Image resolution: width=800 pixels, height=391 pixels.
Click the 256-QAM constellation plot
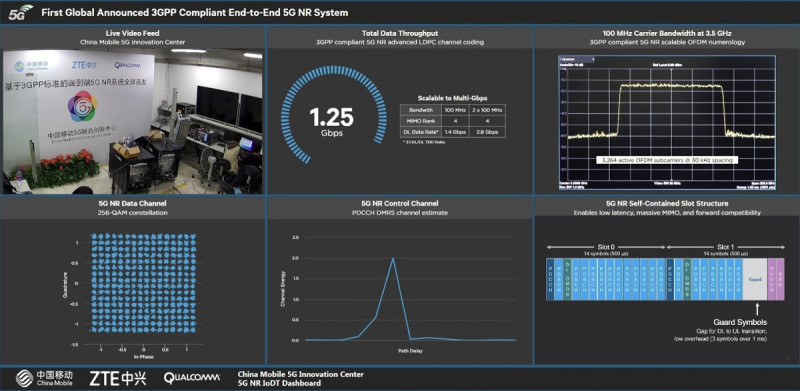(143, 283)
